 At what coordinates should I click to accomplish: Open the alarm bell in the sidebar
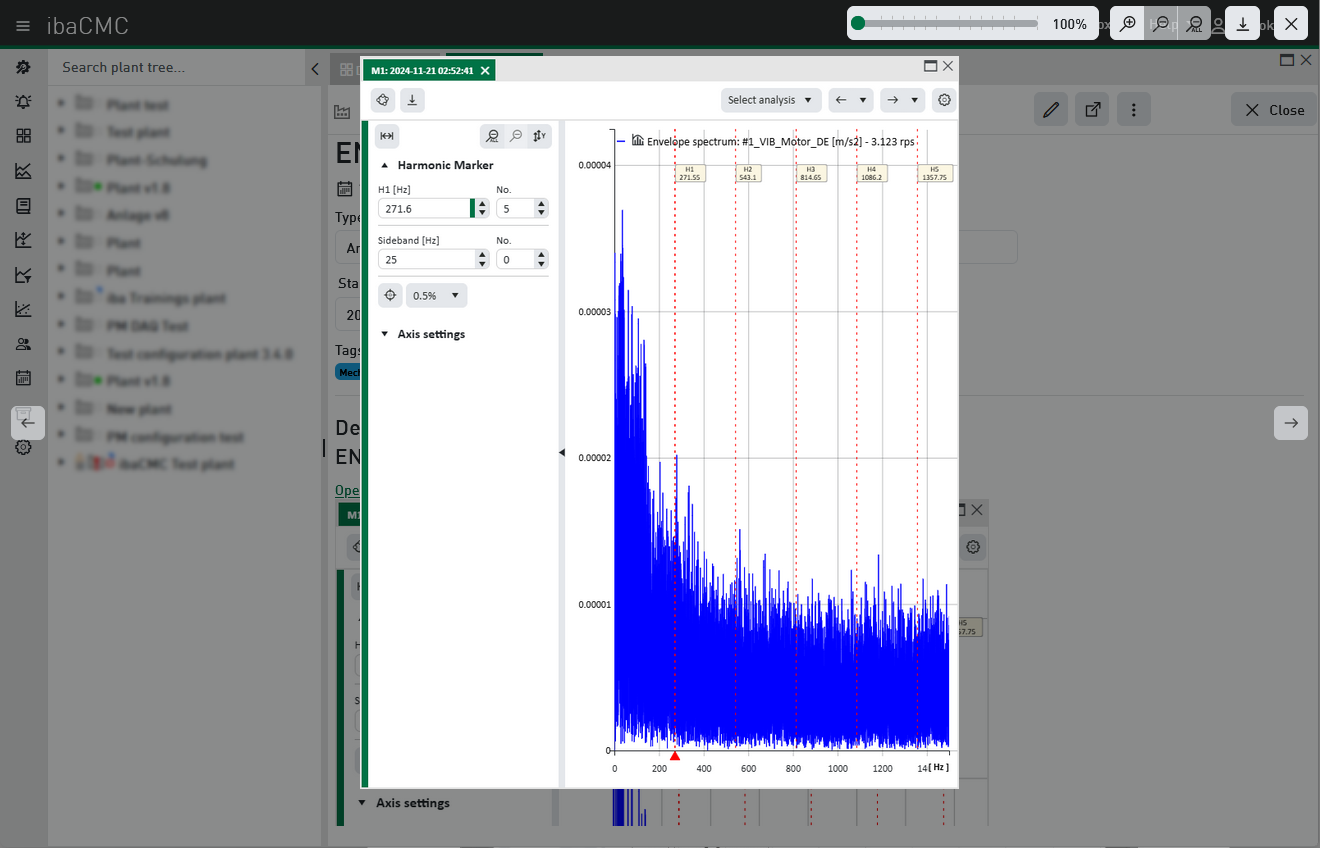coord(23,102)
